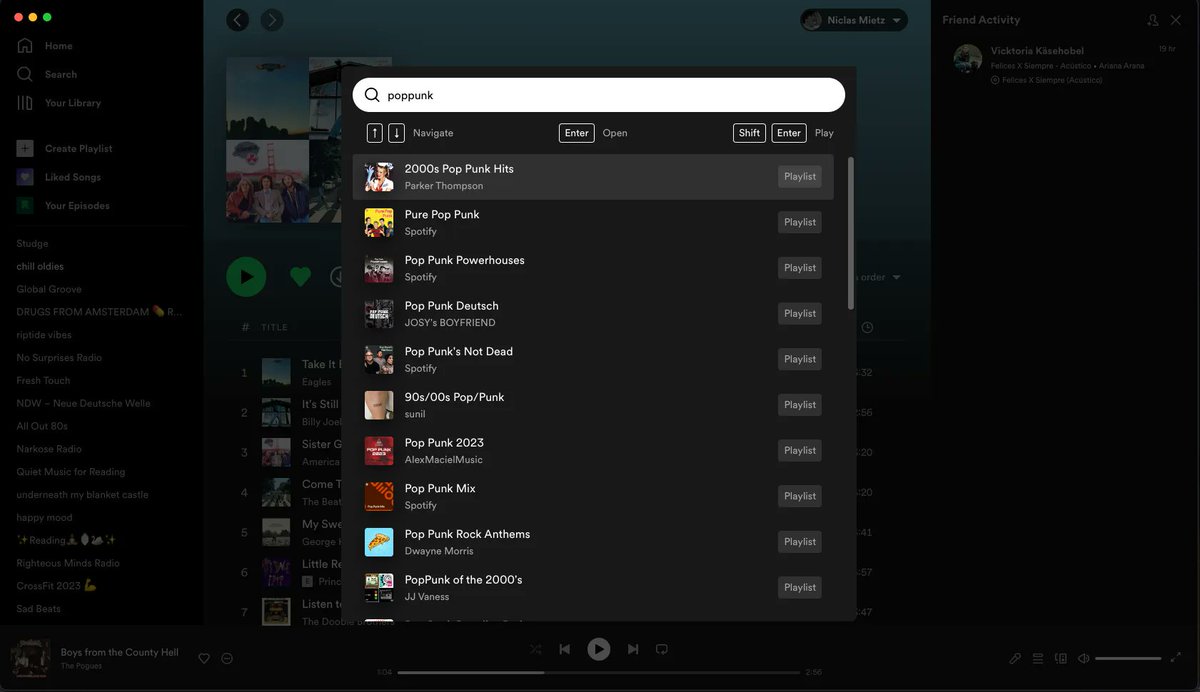This screenshot has height=692, width=1200.
Task: Adjust the volume slider
Action: coord(1128,658)
